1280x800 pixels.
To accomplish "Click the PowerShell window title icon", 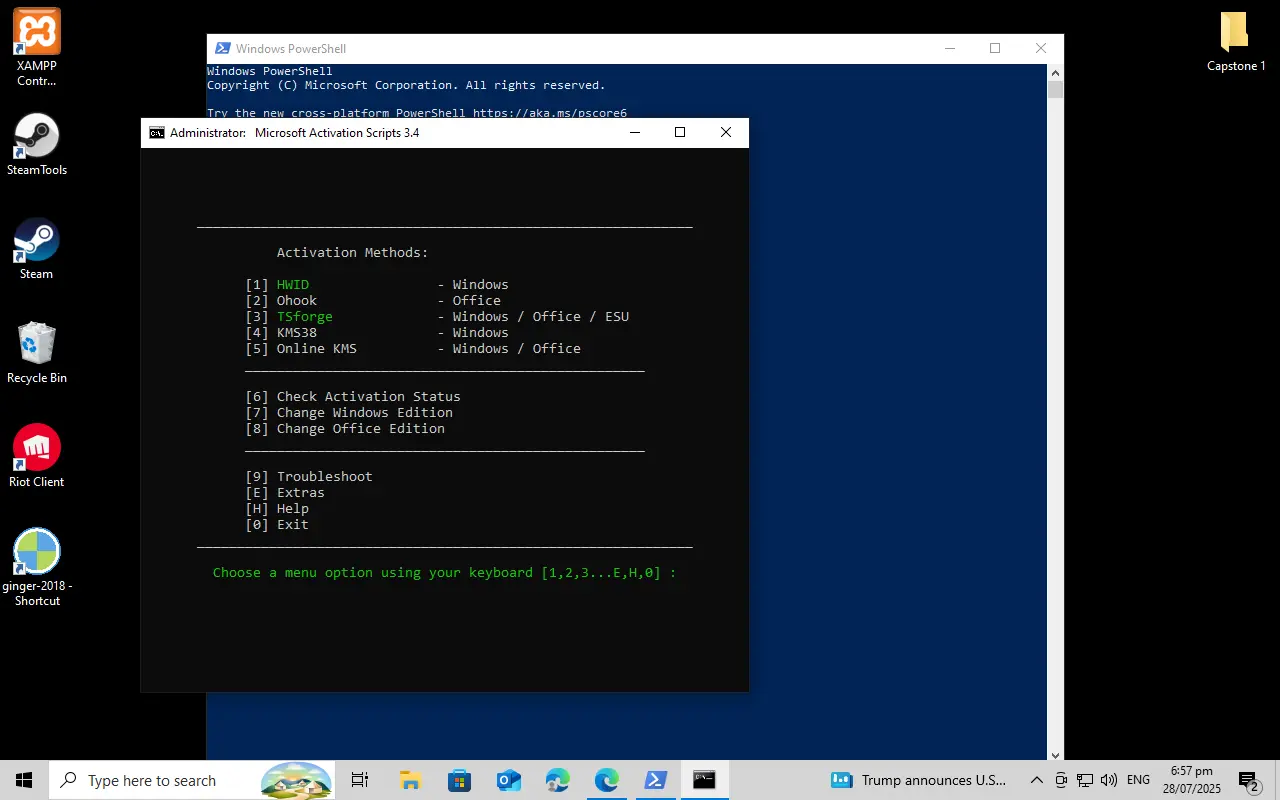I will (222, 48).
